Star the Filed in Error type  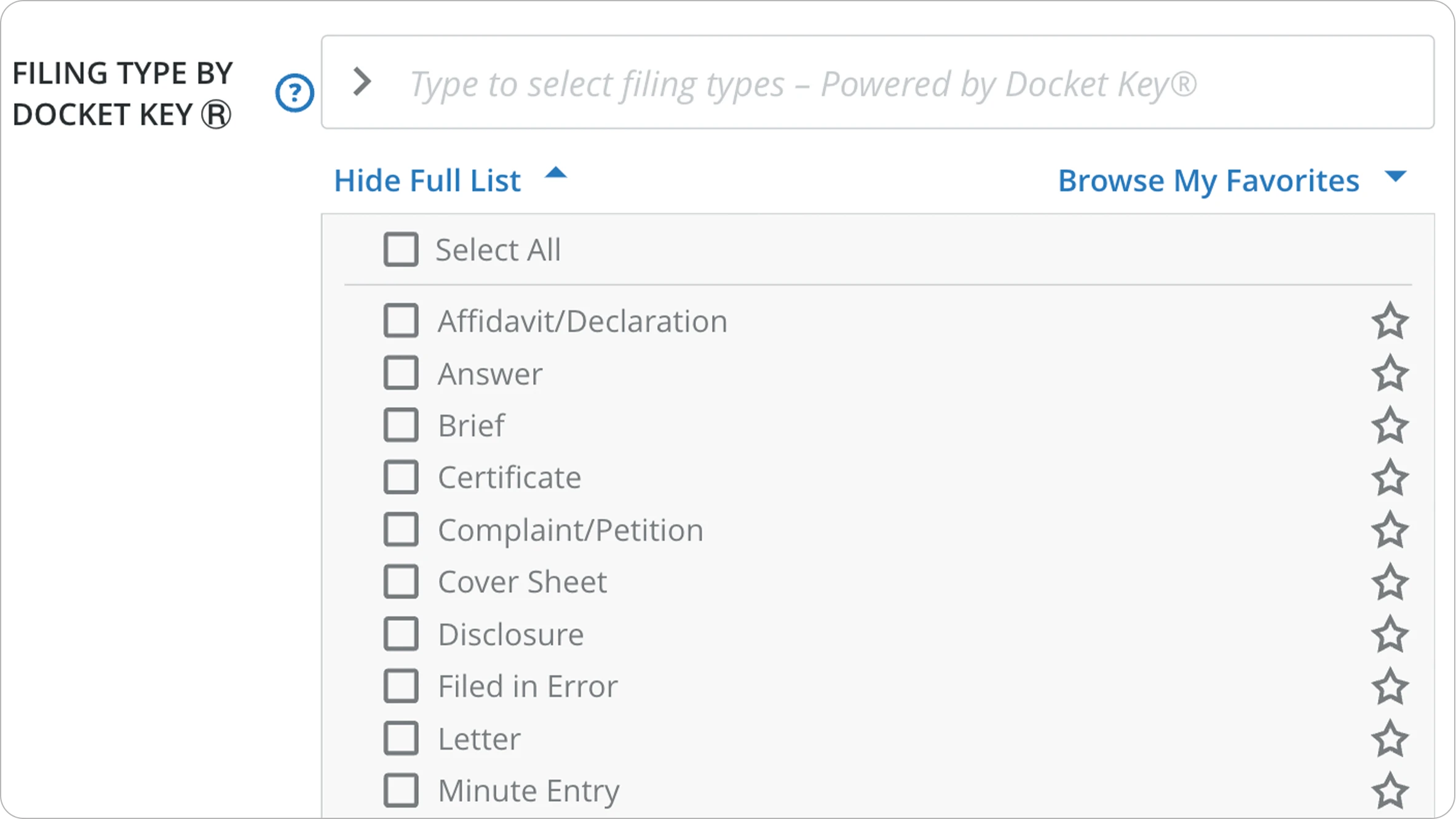[1390, 686]
